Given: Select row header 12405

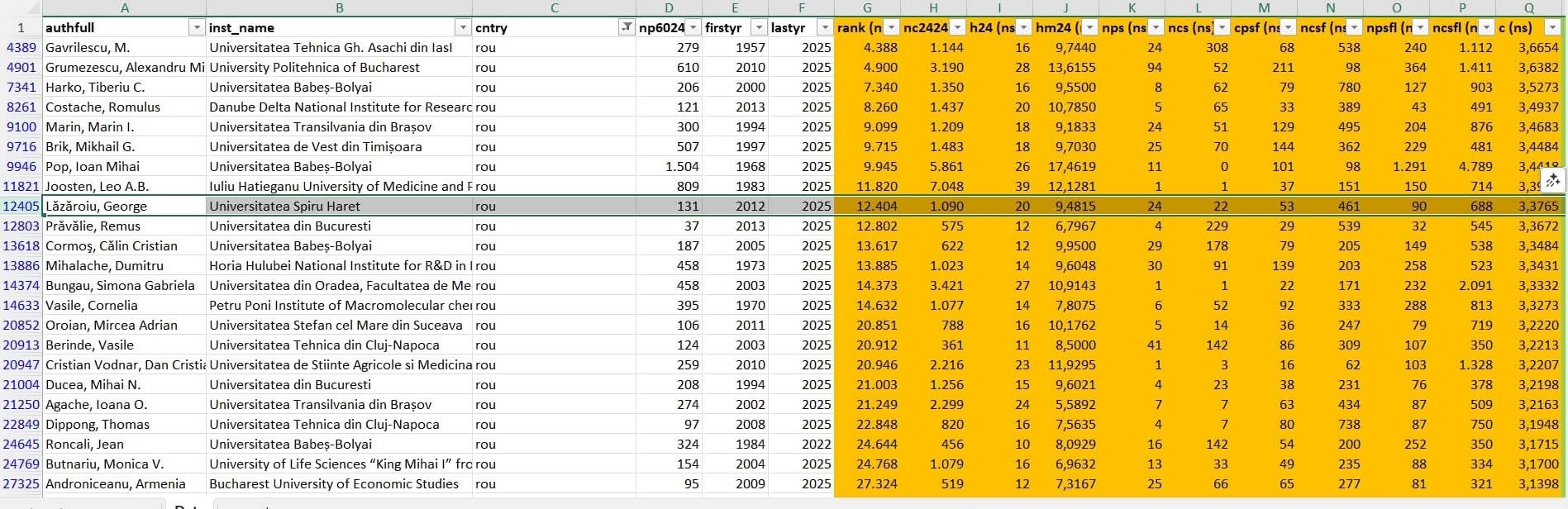Looking at the screenshot, I should 21,207.
